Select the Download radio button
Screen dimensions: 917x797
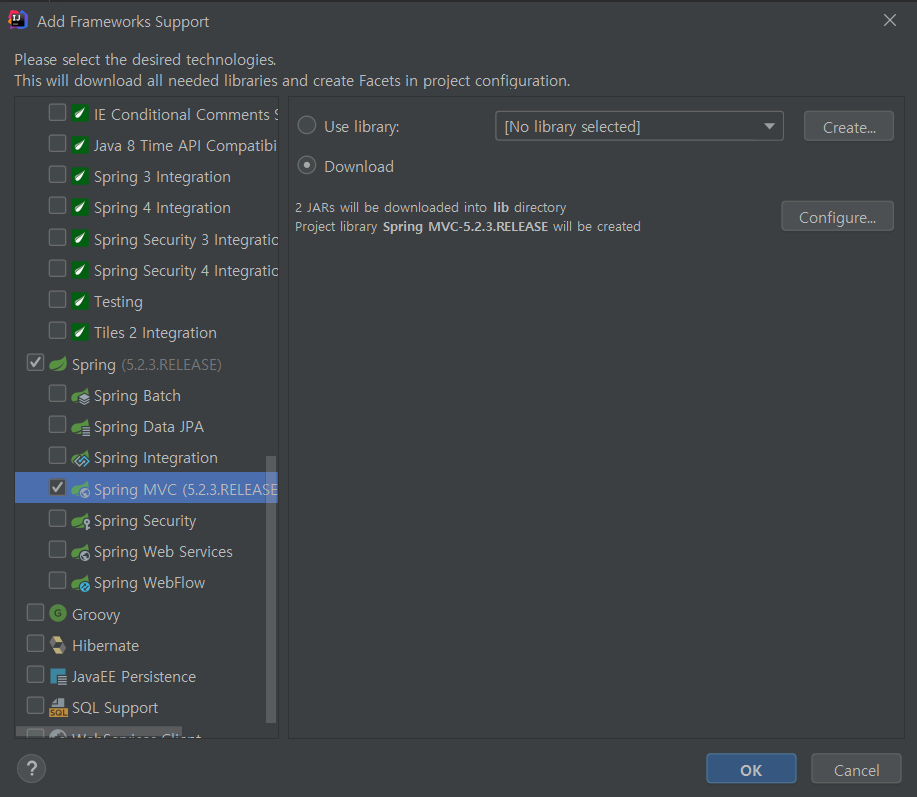tap(307, 165)
